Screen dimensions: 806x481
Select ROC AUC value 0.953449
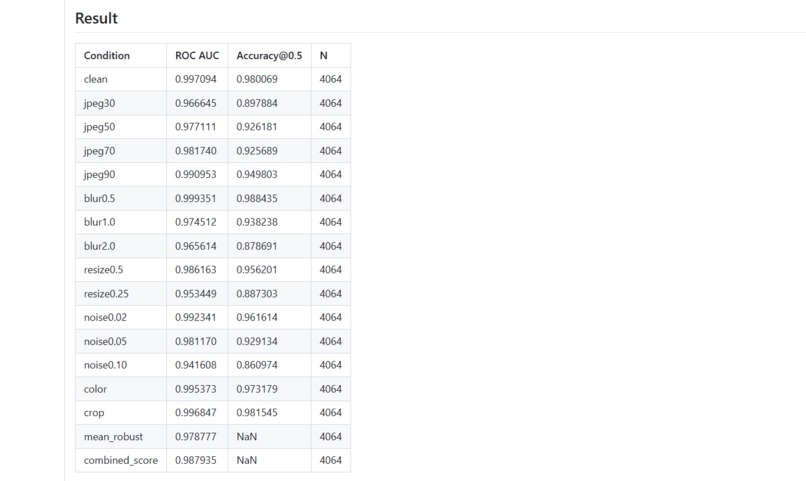pyautogui.click(x=195, y=294)
